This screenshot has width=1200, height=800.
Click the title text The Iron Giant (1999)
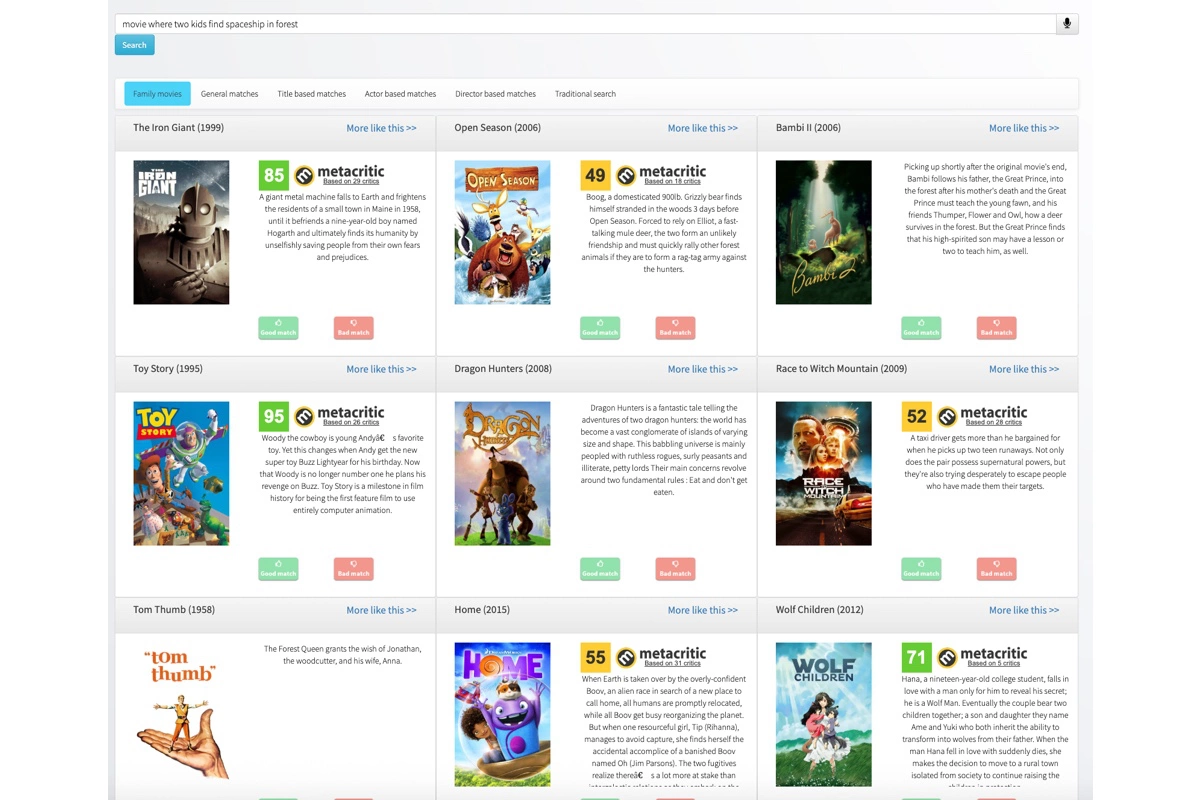click(178, 128)
